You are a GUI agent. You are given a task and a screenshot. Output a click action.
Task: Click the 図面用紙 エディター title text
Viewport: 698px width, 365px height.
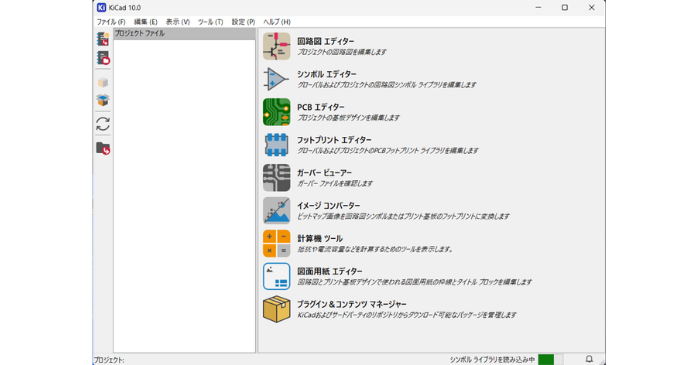pos(330,271)
